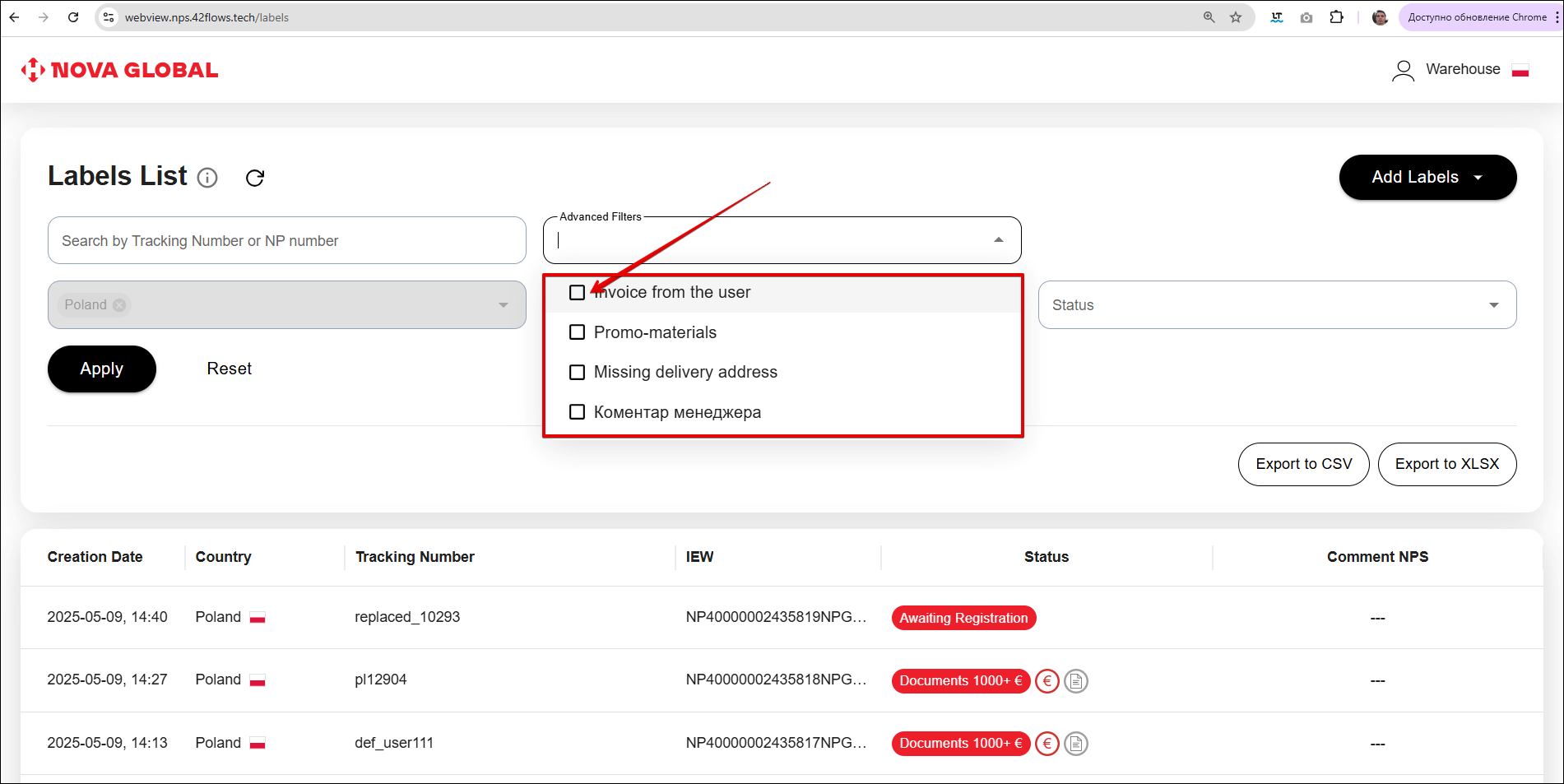Click the refresh icon beside Labels List
The width and height of the screenshot is (1564, 784).
[x=255, y=178]
